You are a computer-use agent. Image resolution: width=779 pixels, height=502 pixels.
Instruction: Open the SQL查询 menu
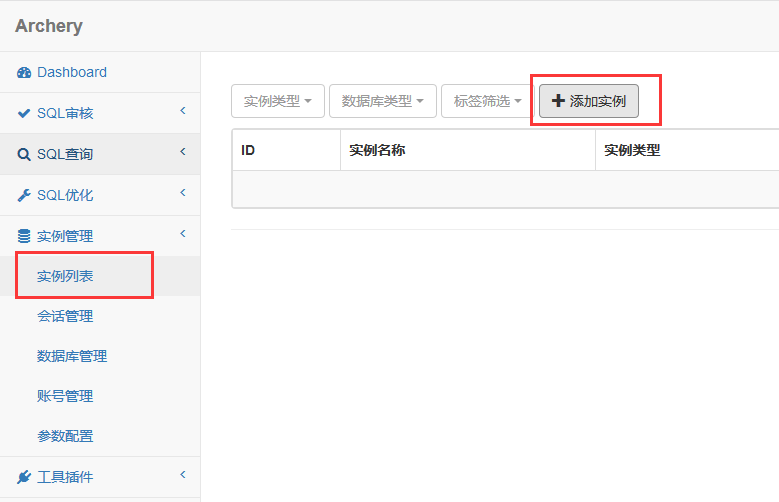[100, 154]
